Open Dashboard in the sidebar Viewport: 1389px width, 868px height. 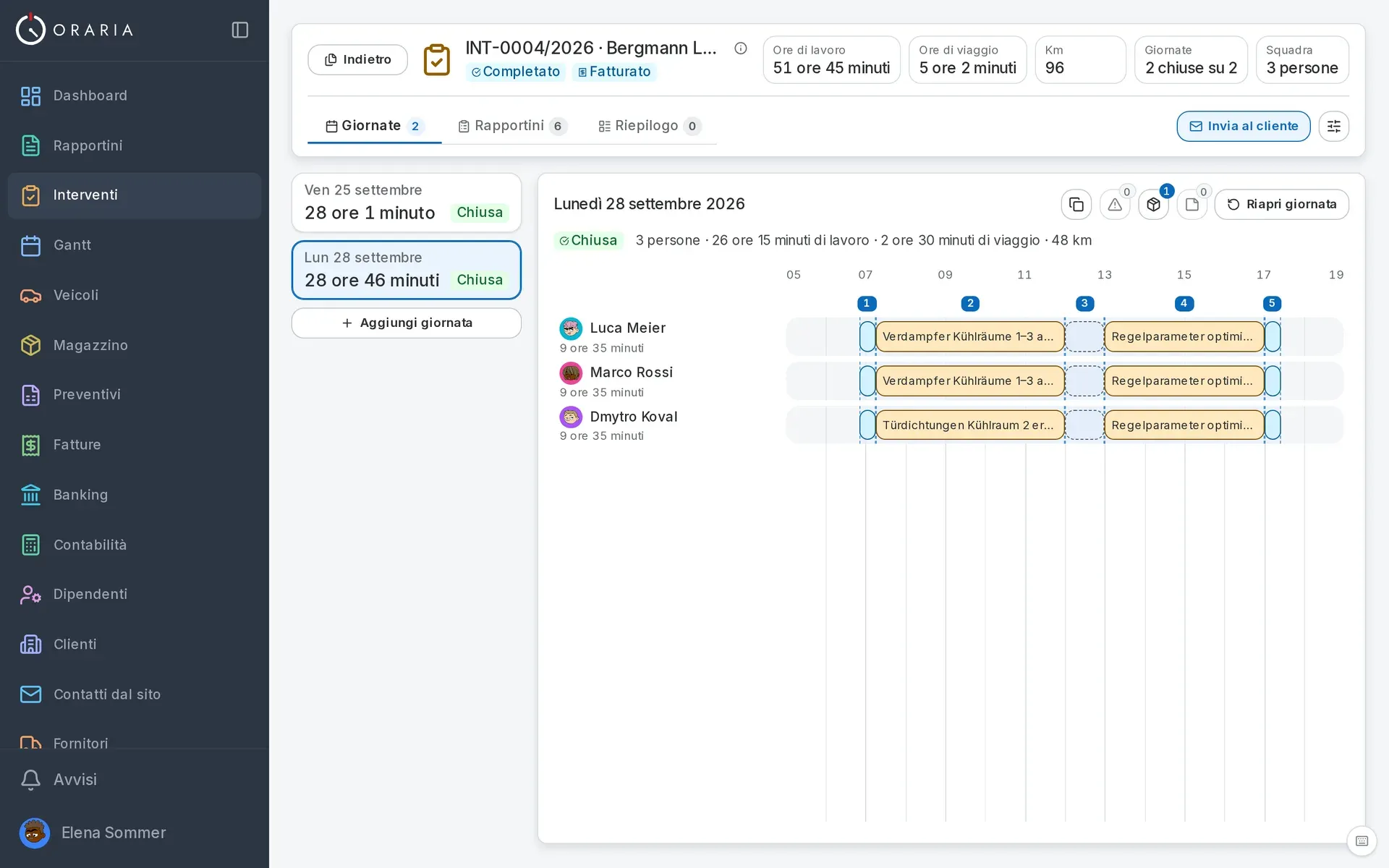(x=135, y=95)
